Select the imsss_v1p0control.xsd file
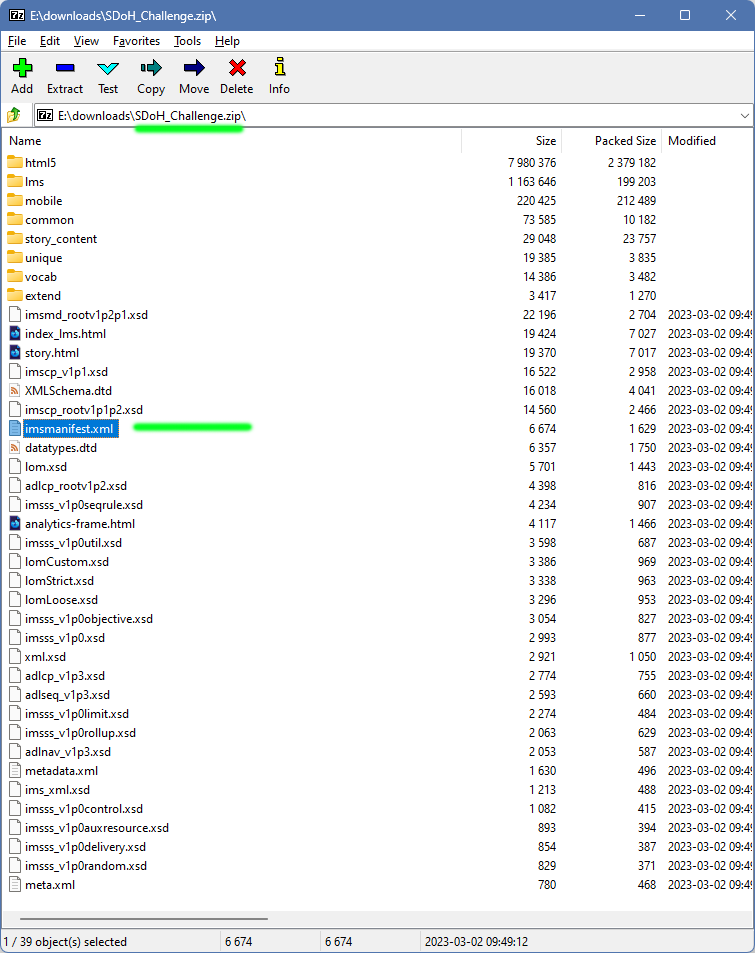The width and height of the screenshot is (755, 953). pos(84,809)
